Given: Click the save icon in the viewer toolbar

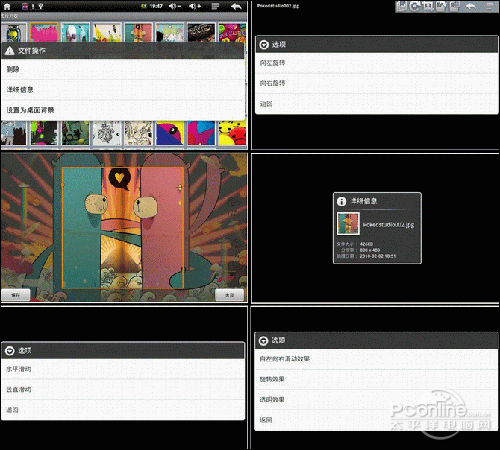Looking at the screenshot, I should pyautogui.click(x=402, y=6).
